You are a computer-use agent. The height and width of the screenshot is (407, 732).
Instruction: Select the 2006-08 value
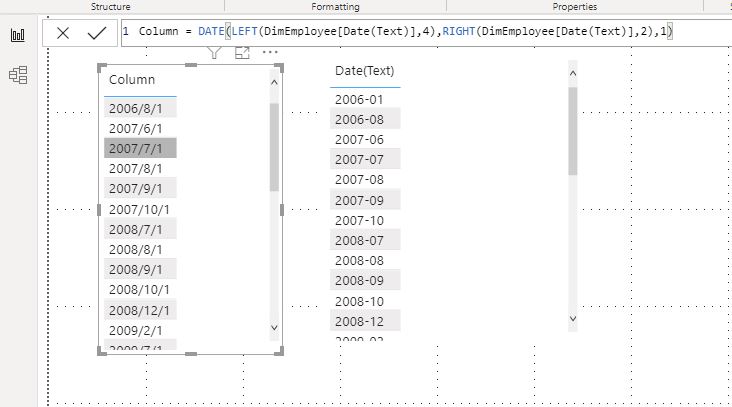[x=365, y=119]
